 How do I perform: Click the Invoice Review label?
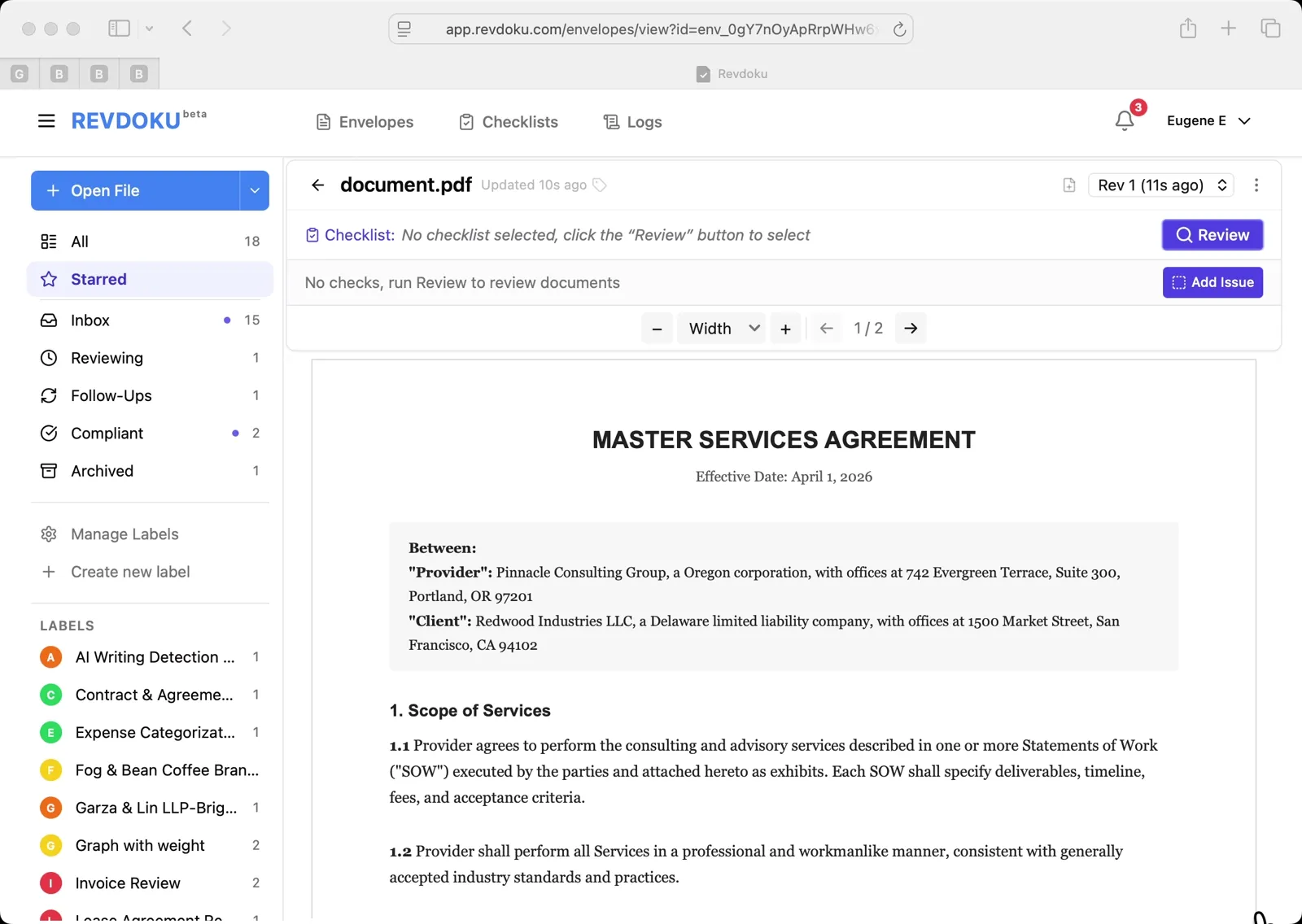pos(127,883)
